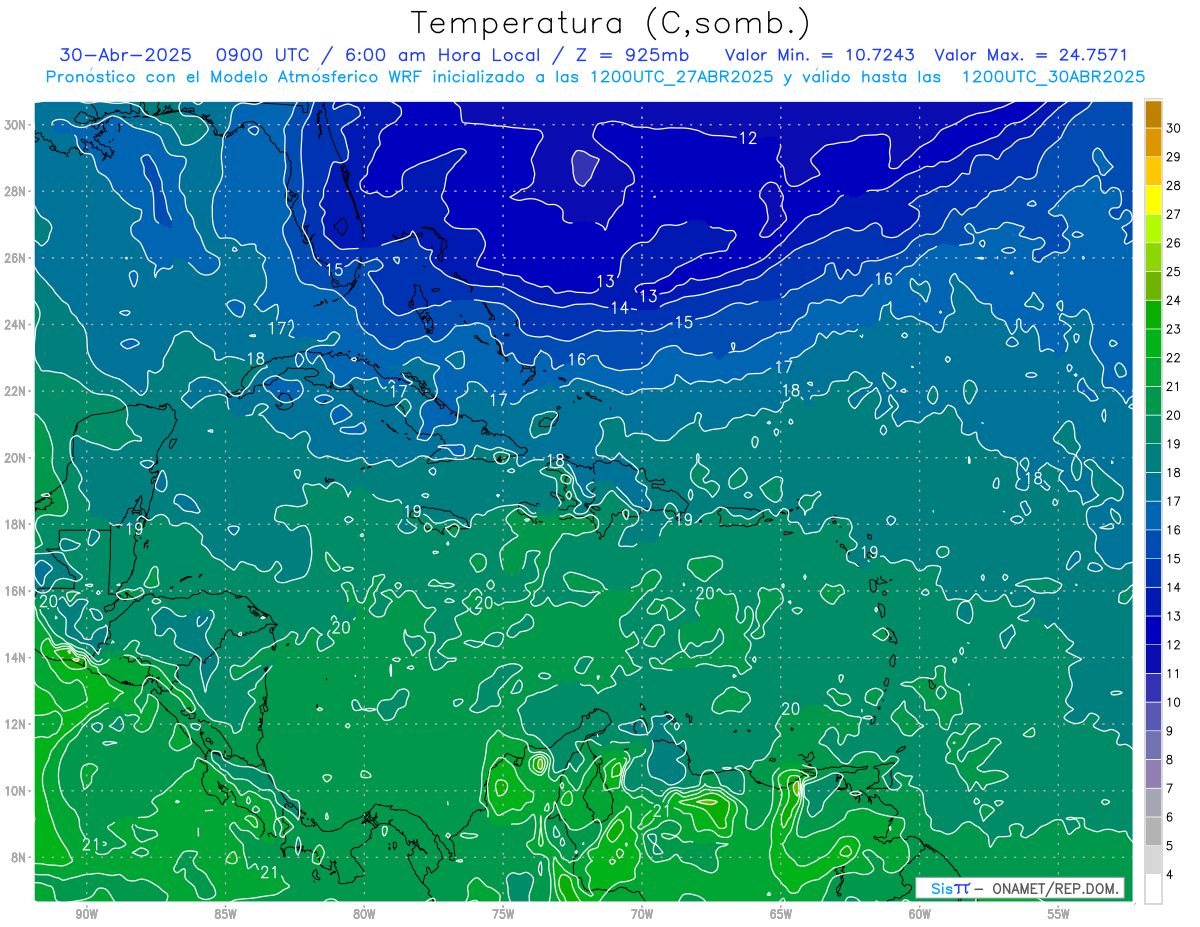The height and width of the screenshot is (927, 1200).
Task: Pick the lime color scale segment between 26 and 27
Action: [x=1153, y=228]
